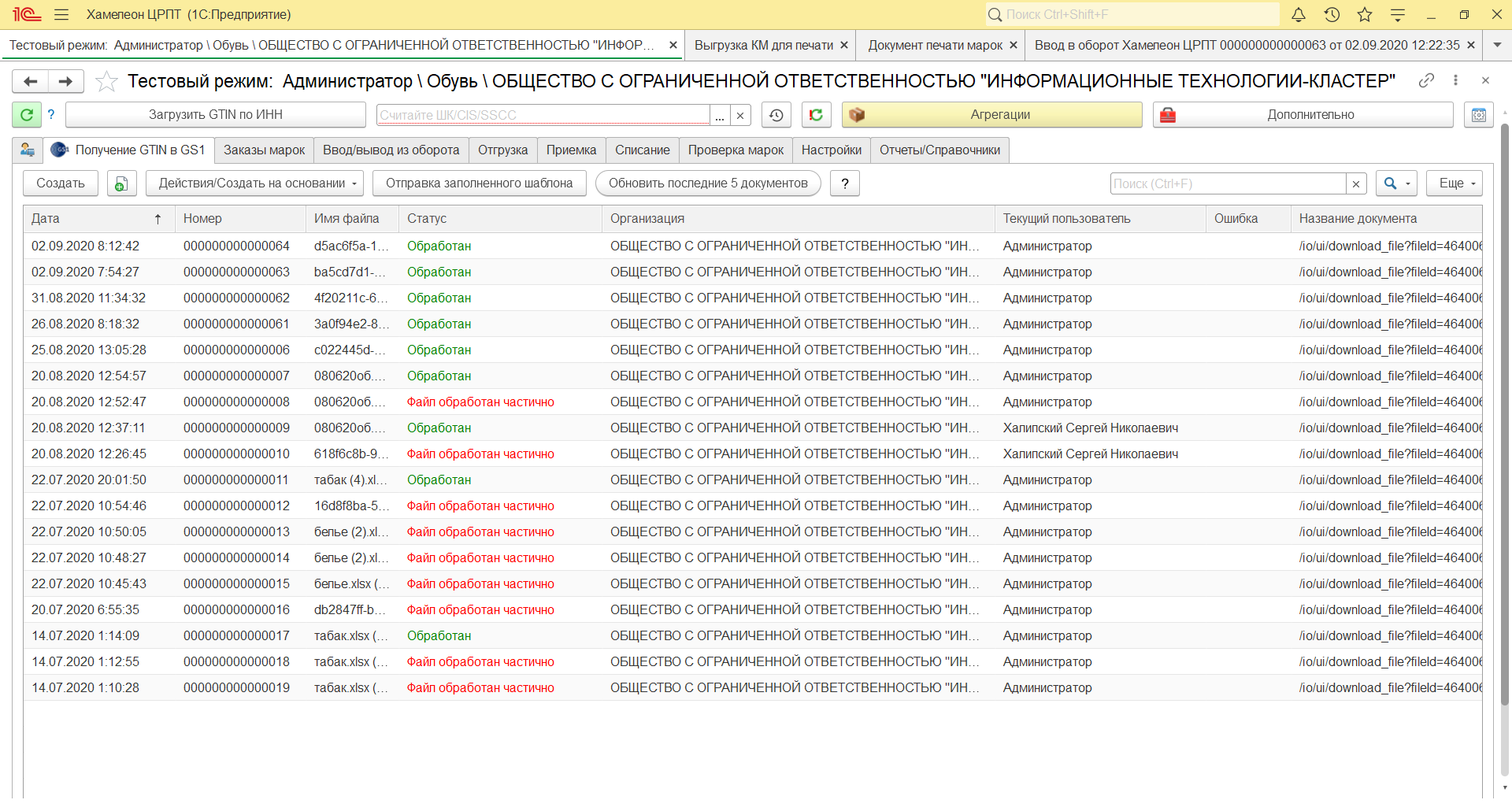Open the history clock icon in title bar
Viewport: 1512px width, 811px height.
point(1332,15)
